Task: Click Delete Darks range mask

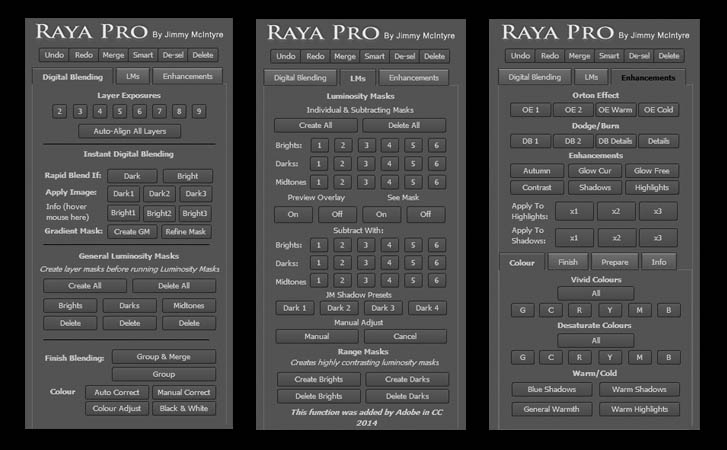Action: coord(408,396)
